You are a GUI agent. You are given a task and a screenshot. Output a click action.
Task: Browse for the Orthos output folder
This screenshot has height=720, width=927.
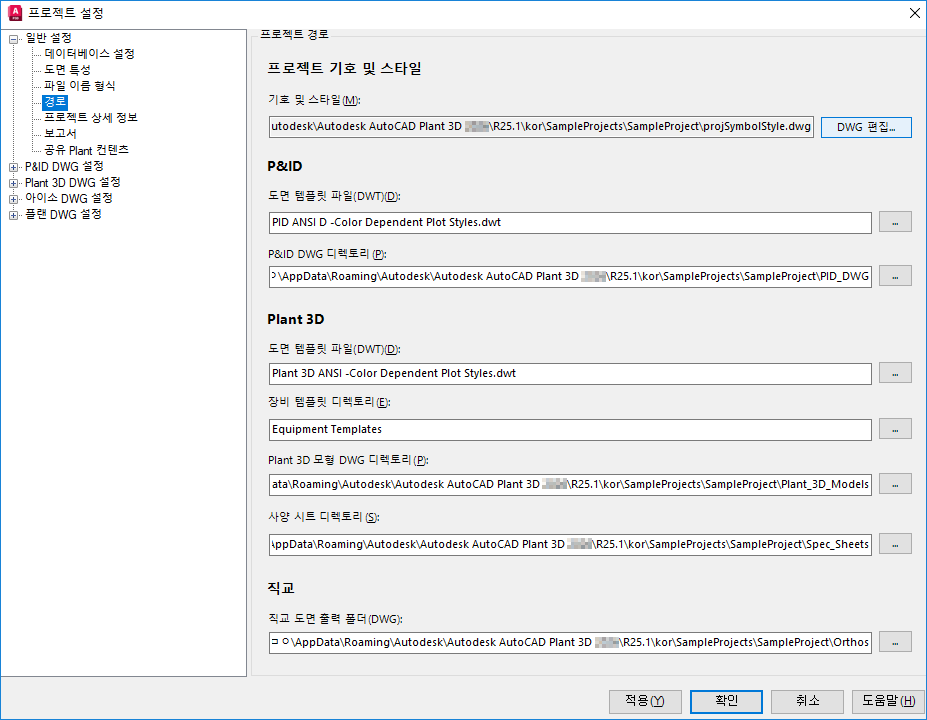point(895,642)
